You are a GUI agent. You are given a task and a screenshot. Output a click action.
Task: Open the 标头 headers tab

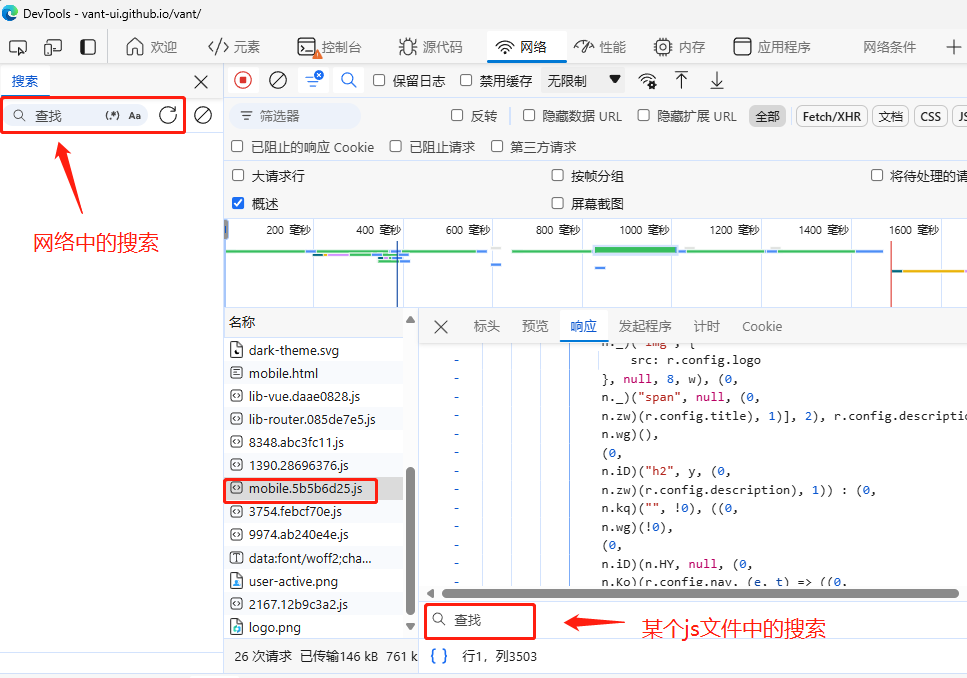[x=487, y=326]
